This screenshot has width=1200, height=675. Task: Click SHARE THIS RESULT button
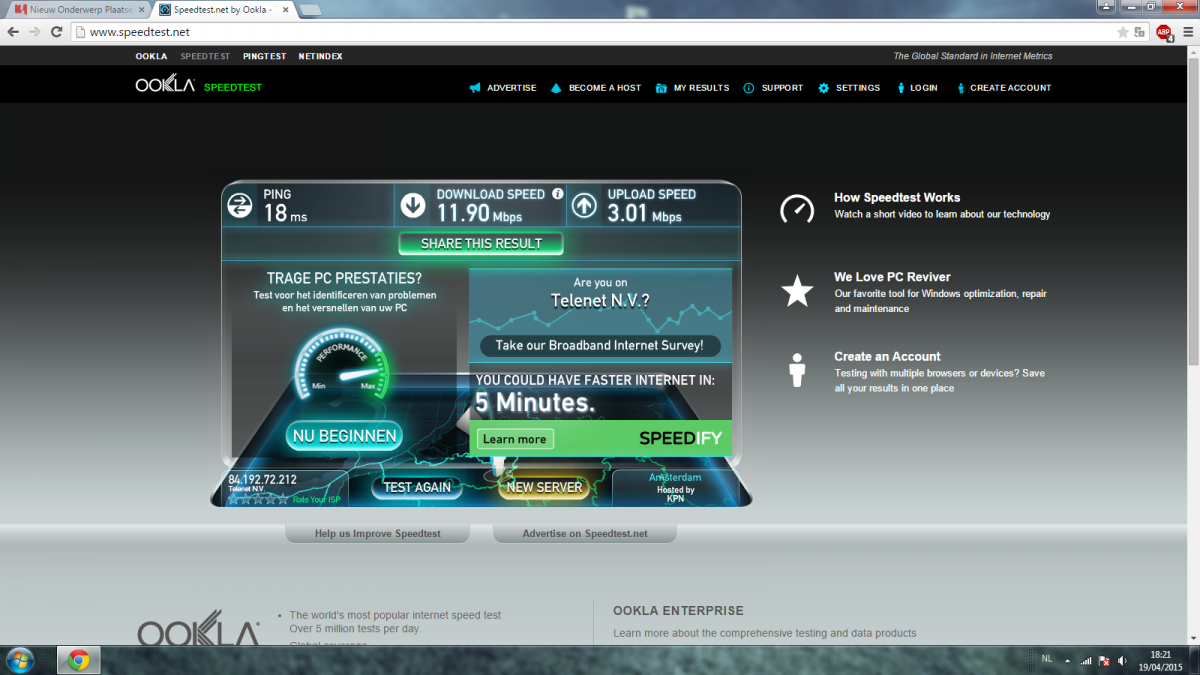[481, 243]
